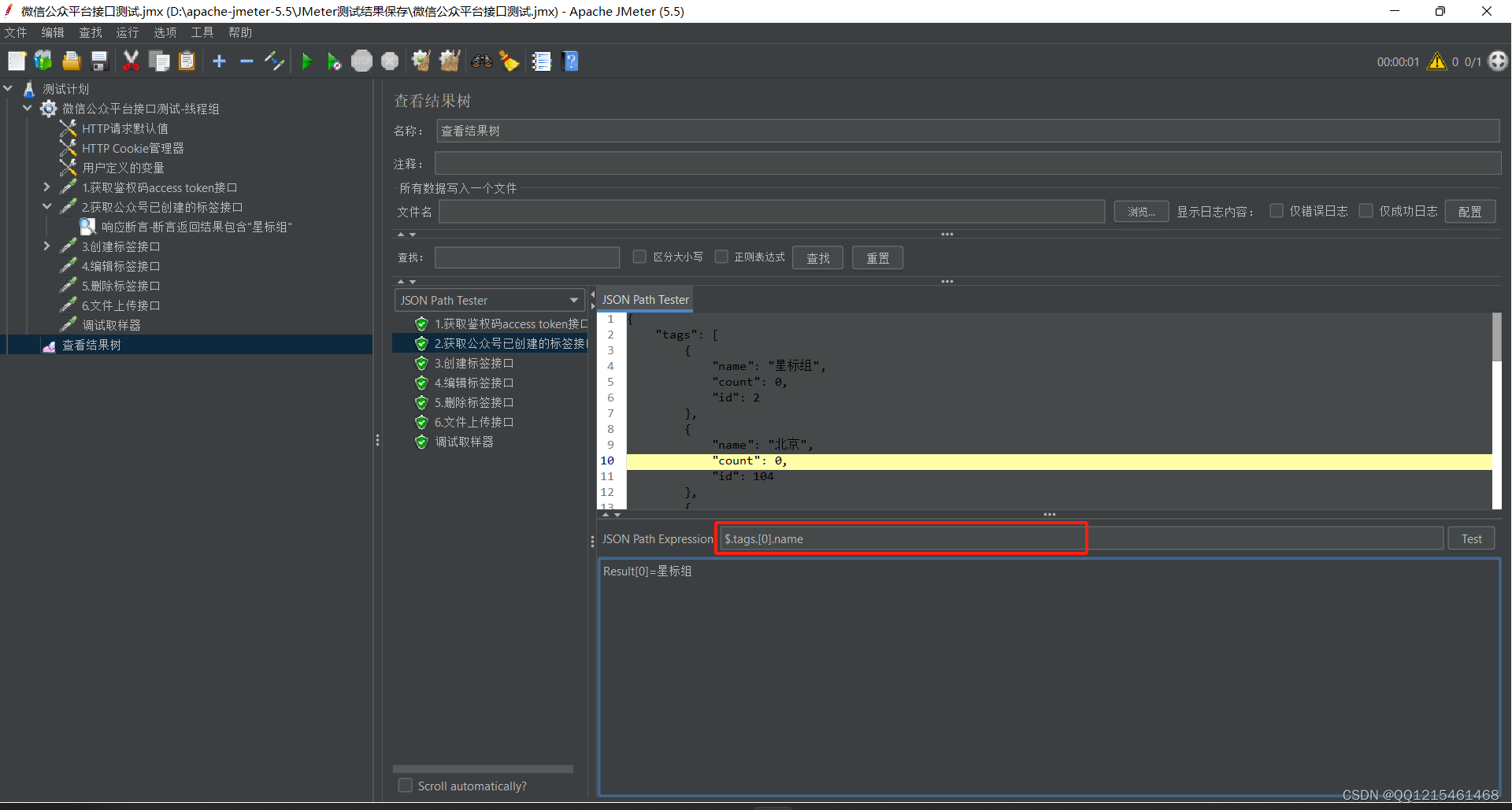
Task: Click the JSON Path Expression input field
Action: point(1081,538)
